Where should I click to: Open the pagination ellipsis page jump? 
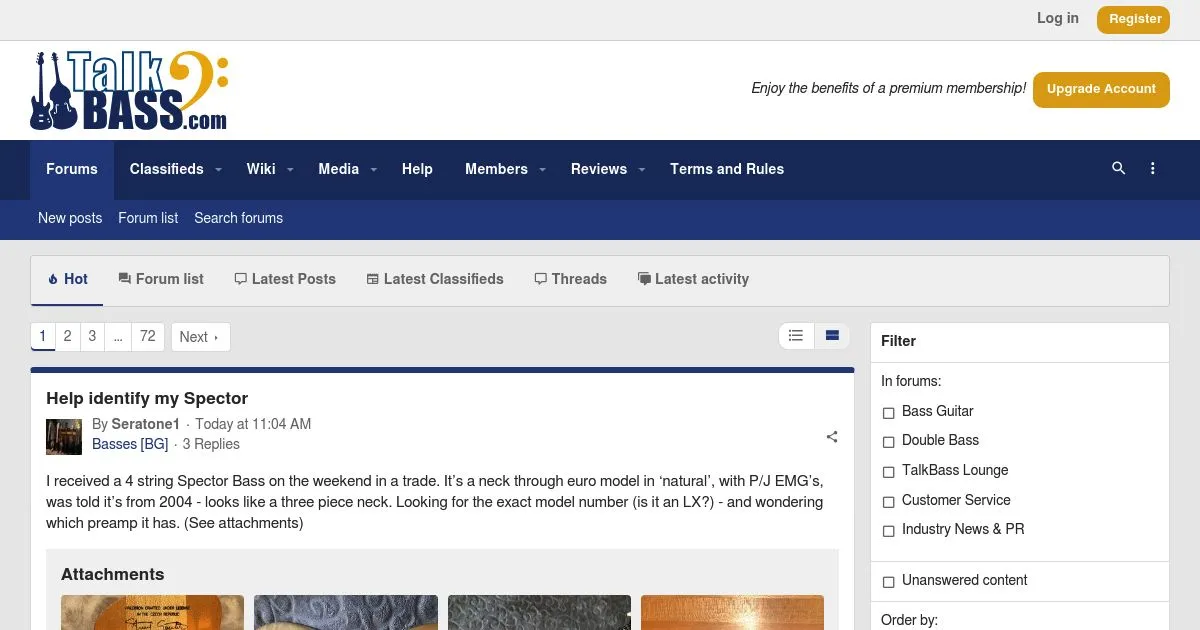(118, 336)
